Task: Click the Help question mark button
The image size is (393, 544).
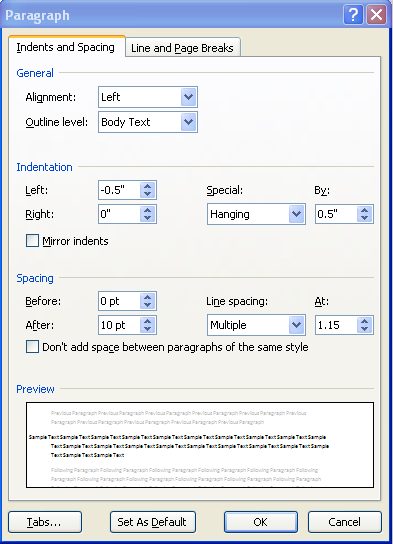Action: click(353, 15)
